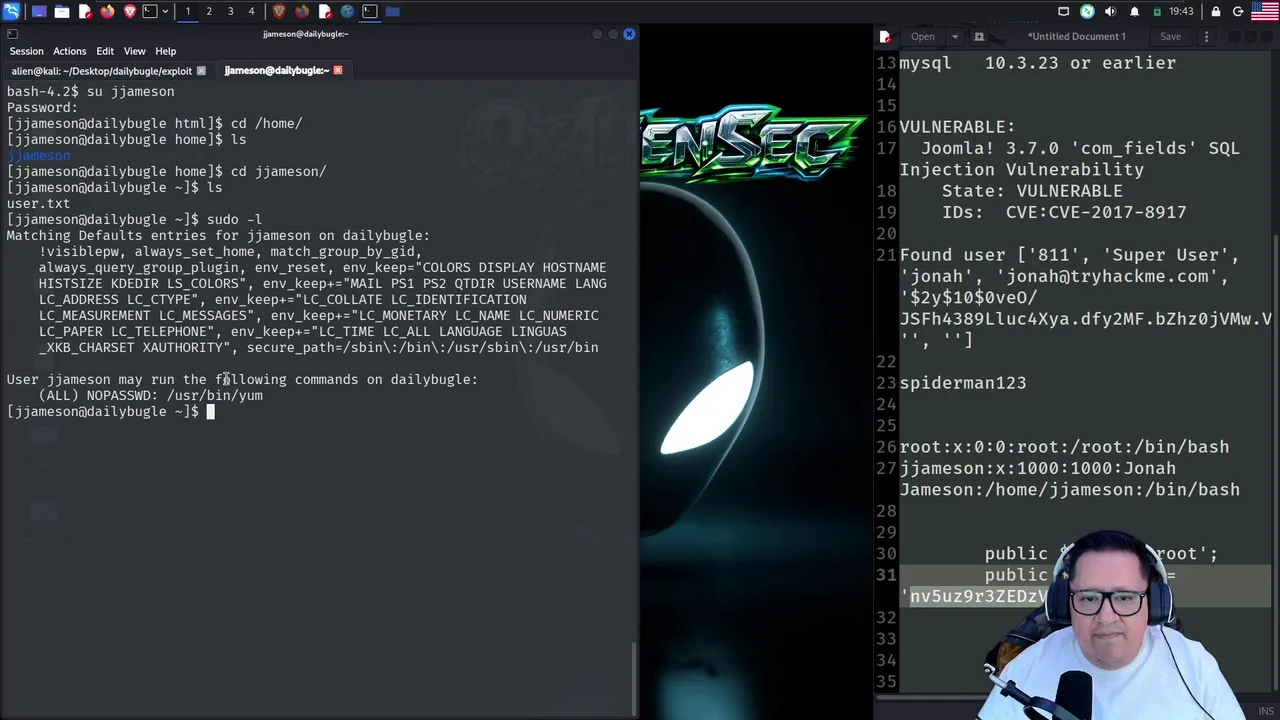Click the 'sudo -l' command in terminal
Viewport: 1280px width, 720px height.
pyautogui.click(x=234, y=220)
